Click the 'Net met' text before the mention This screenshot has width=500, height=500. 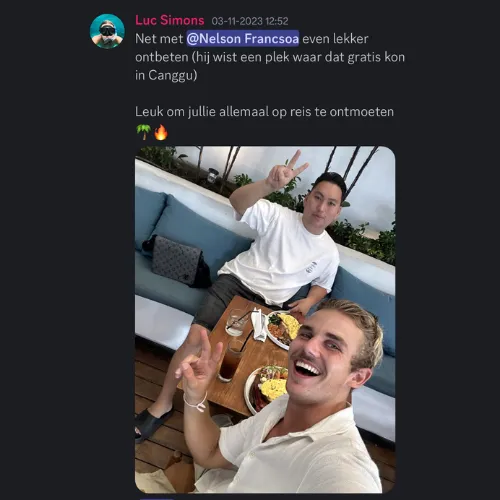point(159,39)
